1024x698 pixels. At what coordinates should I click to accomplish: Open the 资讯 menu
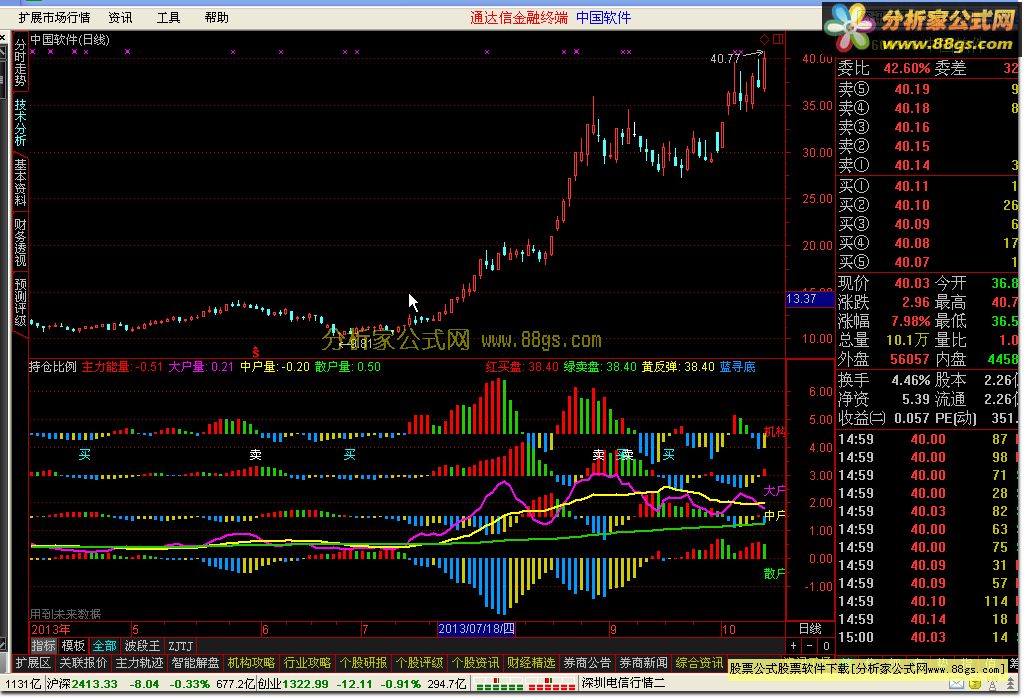[120, 18]
